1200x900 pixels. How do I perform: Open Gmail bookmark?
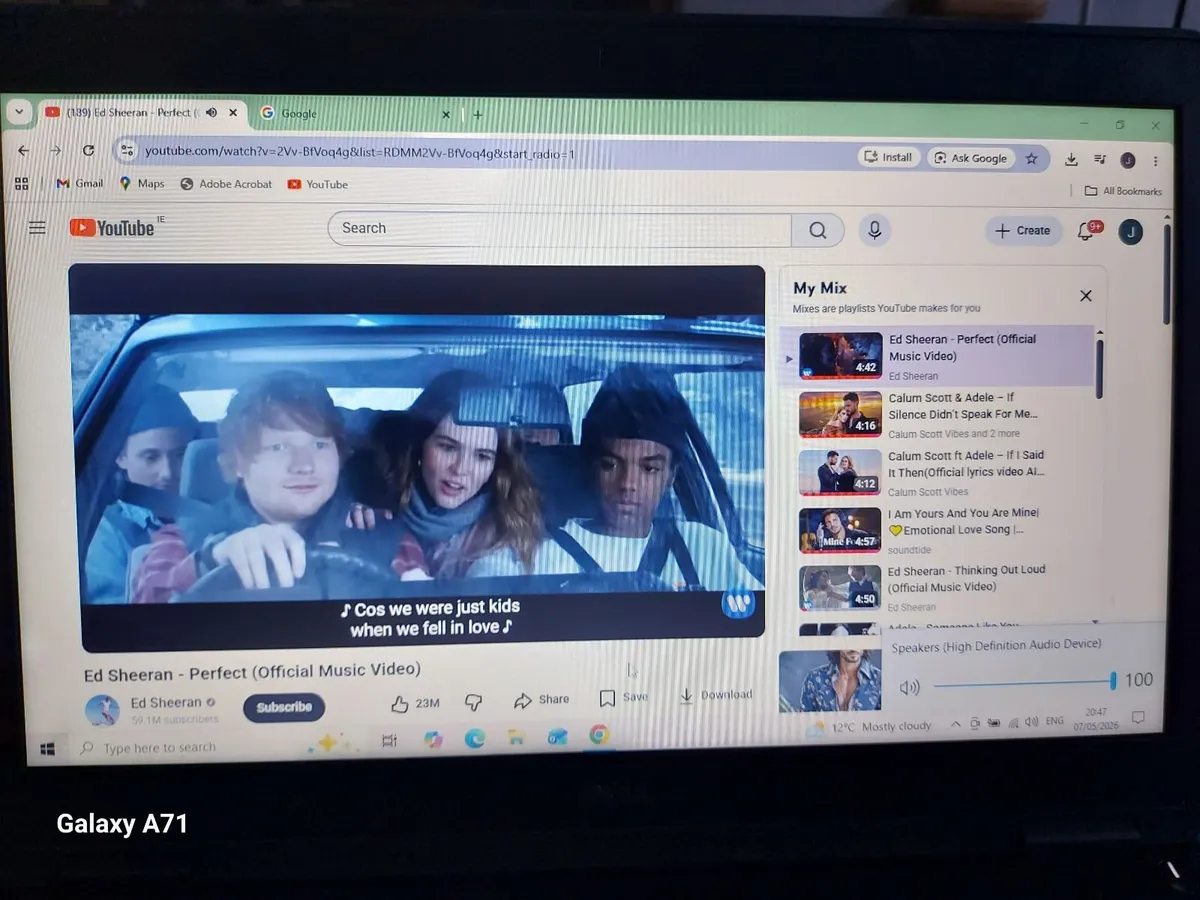[79, 183]
